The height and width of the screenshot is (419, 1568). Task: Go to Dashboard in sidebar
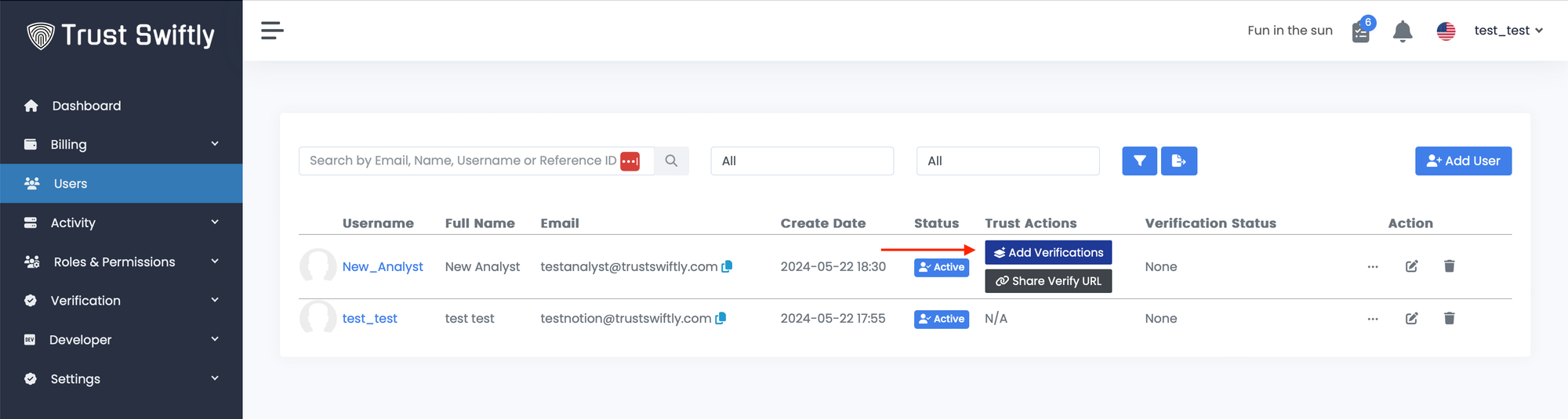pyautogui.click(x=86, y=106)
